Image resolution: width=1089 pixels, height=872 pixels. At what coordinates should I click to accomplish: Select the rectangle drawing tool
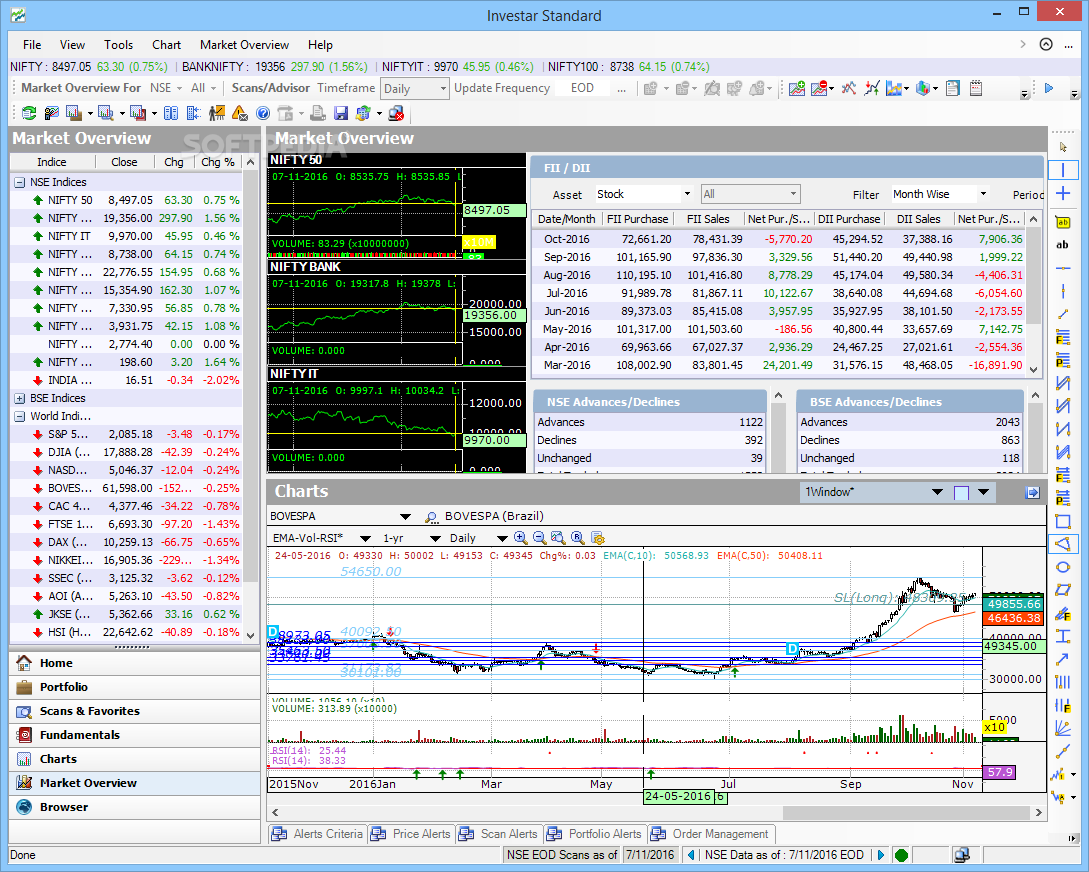[1063, 521]
